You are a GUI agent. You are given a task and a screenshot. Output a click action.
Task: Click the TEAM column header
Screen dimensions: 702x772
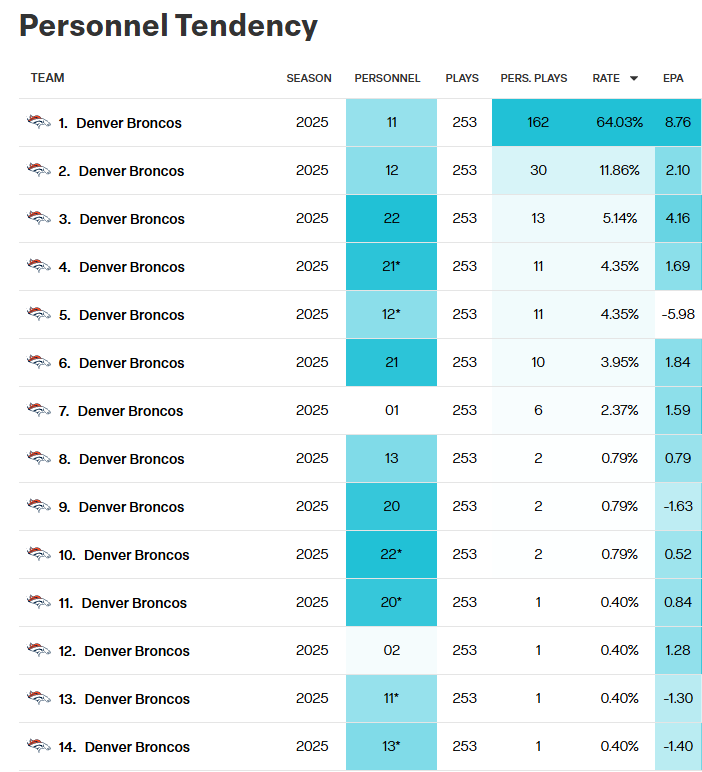coord(47,78)
